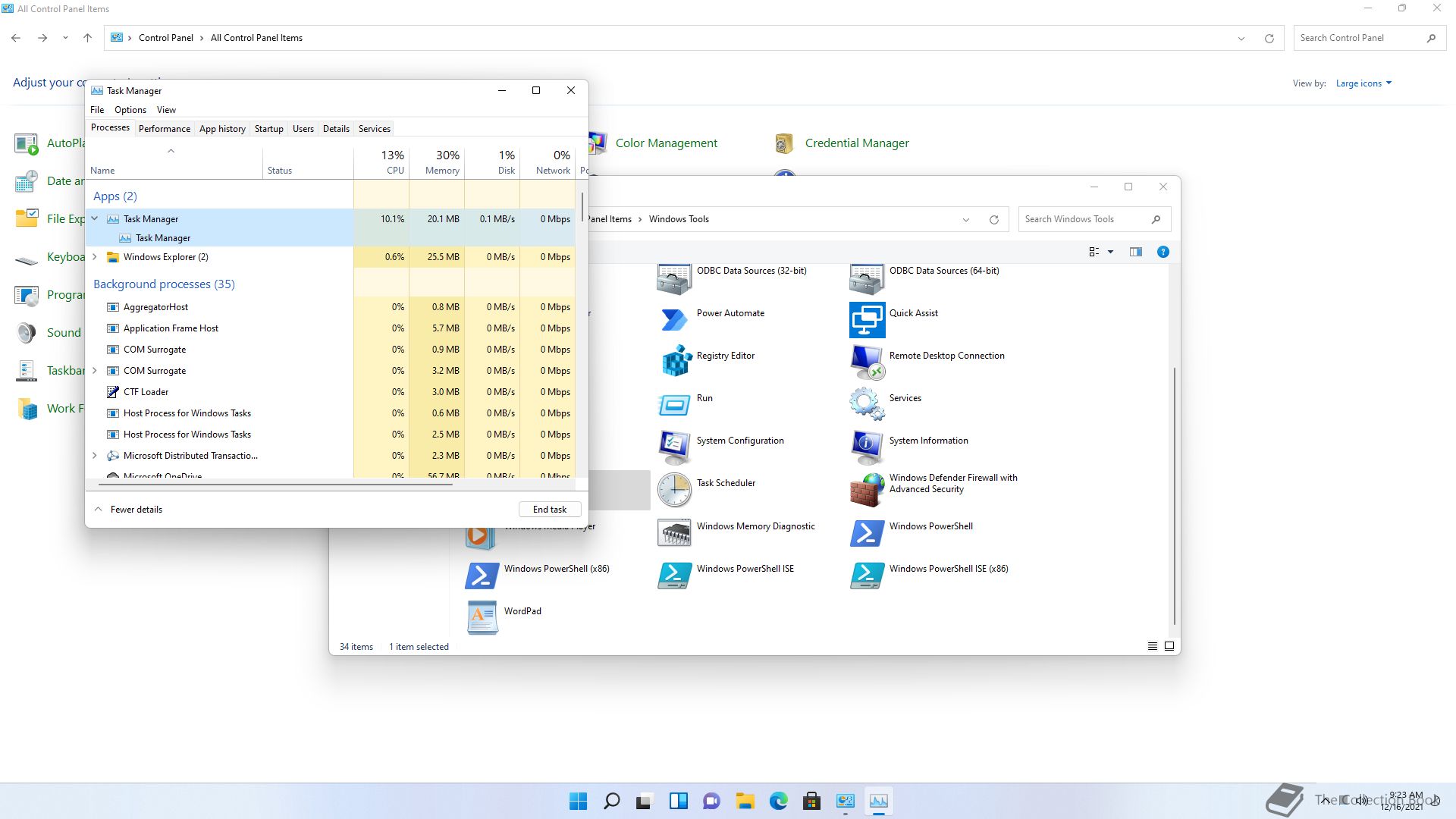Click Windows Tools in the breadcrumb path

click(x=679, y=219)
